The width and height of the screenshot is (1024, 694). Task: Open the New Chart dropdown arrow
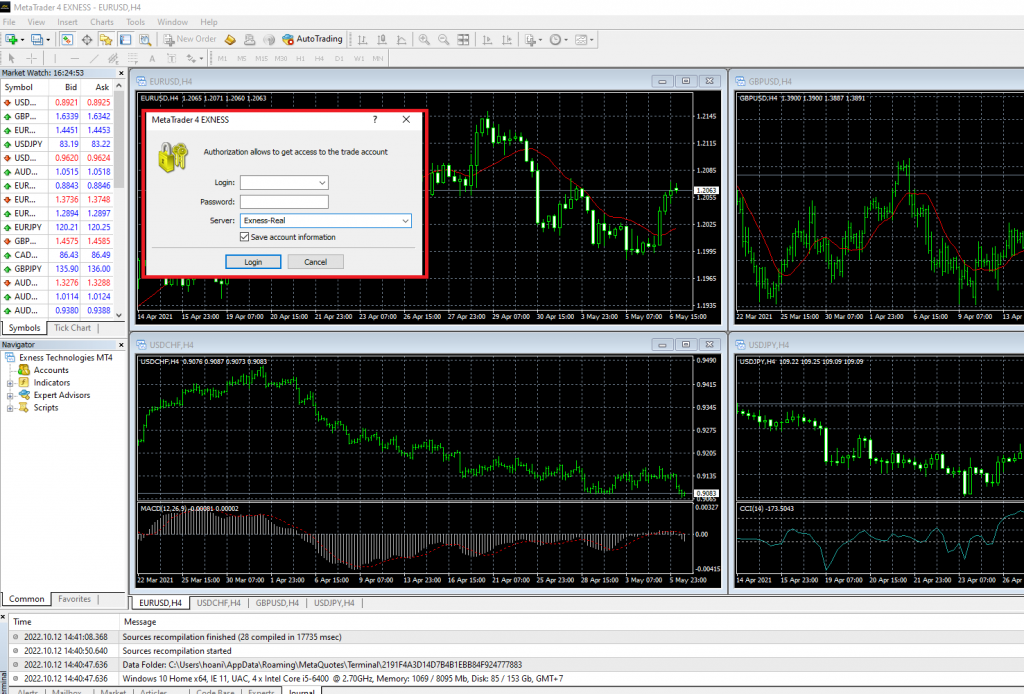[x=22, y=40]
